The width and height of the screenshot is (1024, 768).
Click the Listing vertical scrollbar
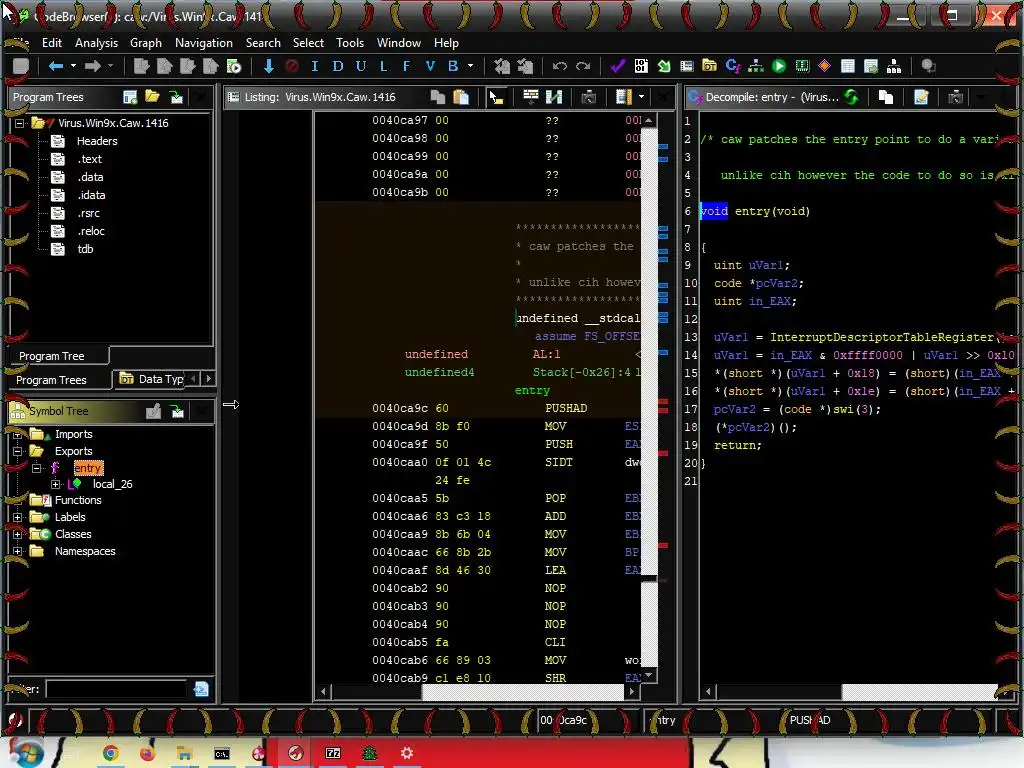click(648, 398)
